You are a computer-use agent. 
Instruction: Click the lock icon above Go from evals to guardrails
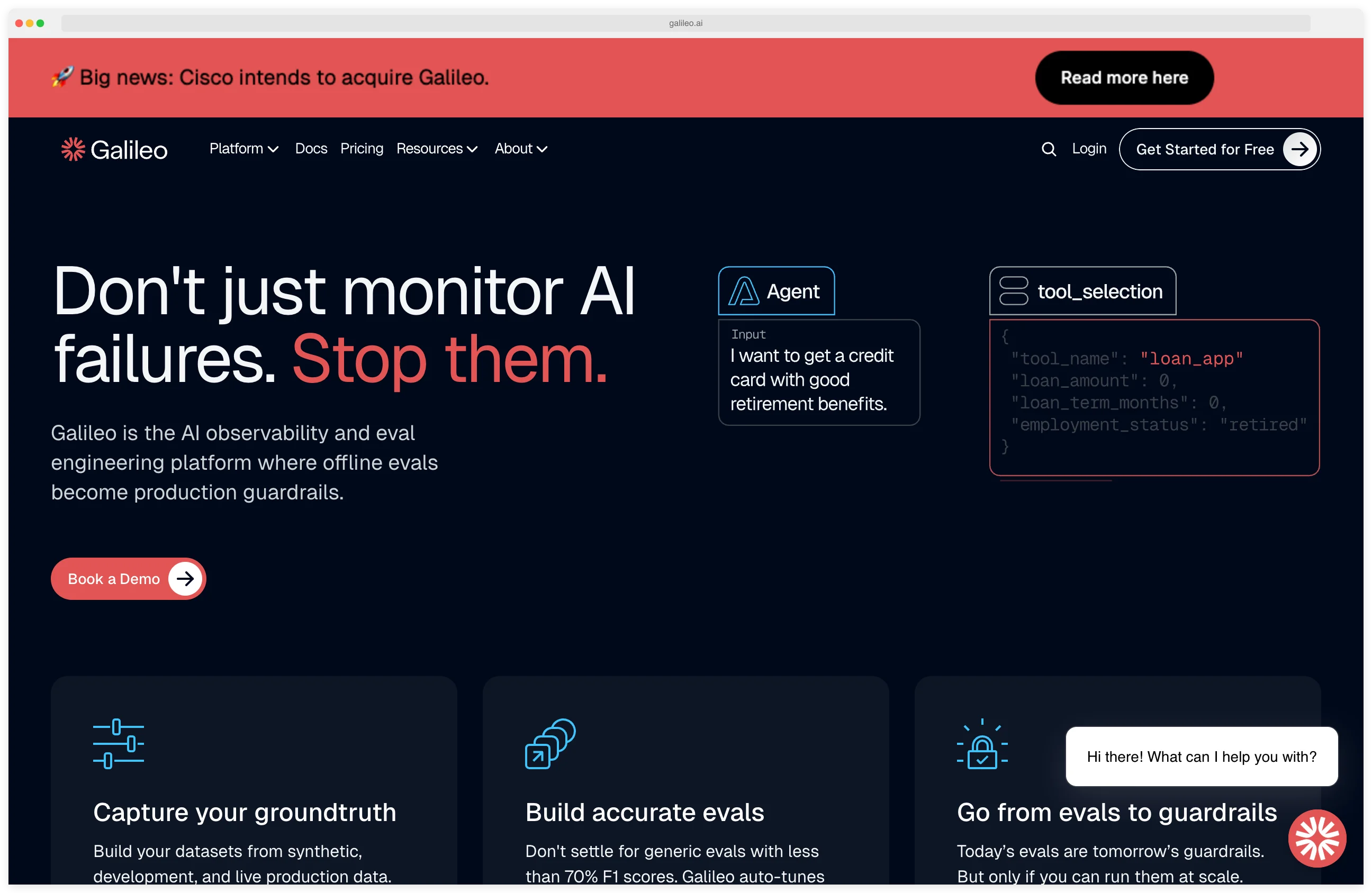(982, 744)
